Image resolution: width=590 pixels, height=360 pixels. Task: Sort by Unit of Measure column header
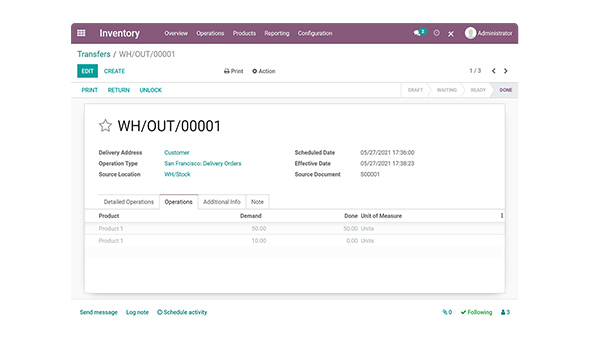(381, 216)
